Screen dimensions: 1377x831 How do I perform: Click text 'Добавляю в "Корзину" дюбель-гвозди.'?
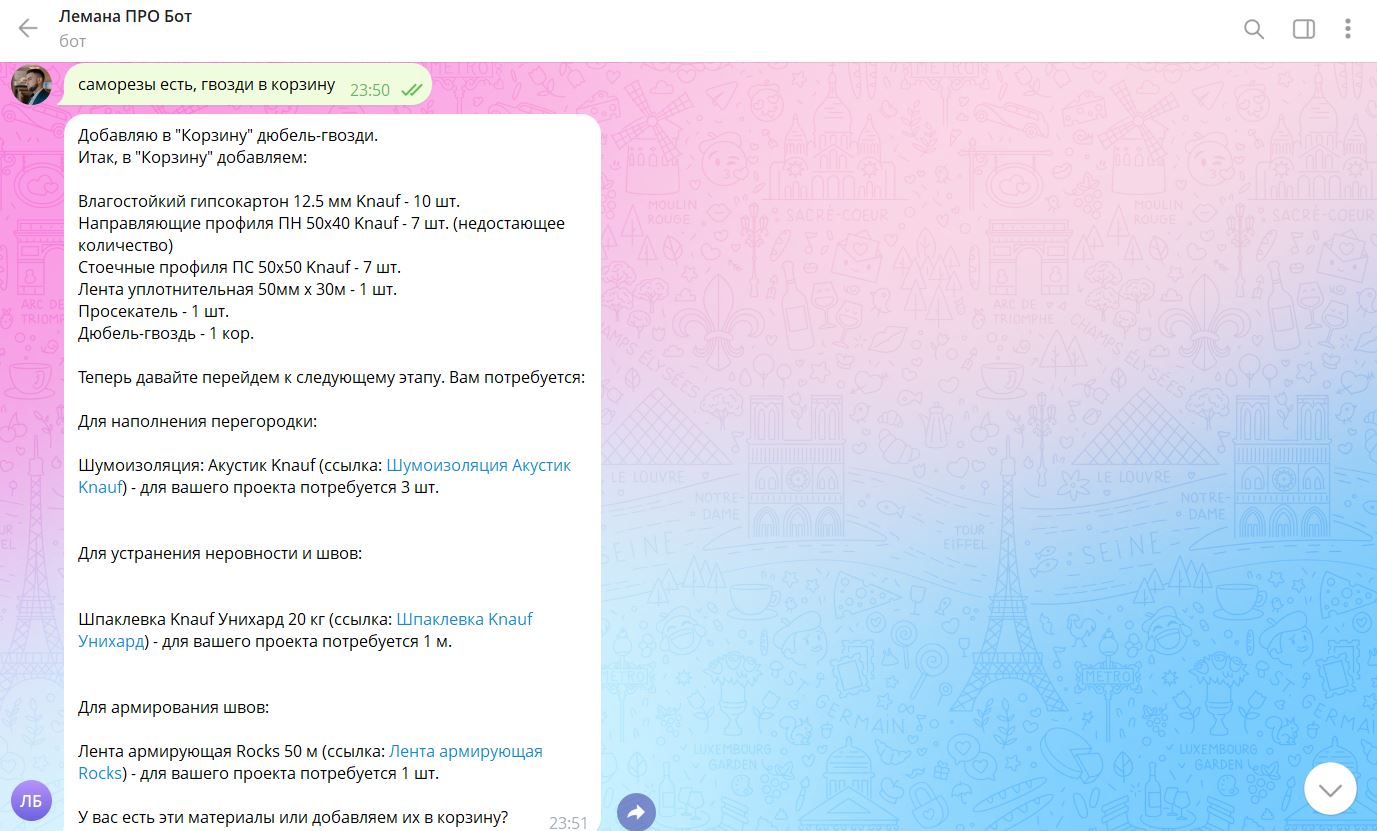point(229,135)
